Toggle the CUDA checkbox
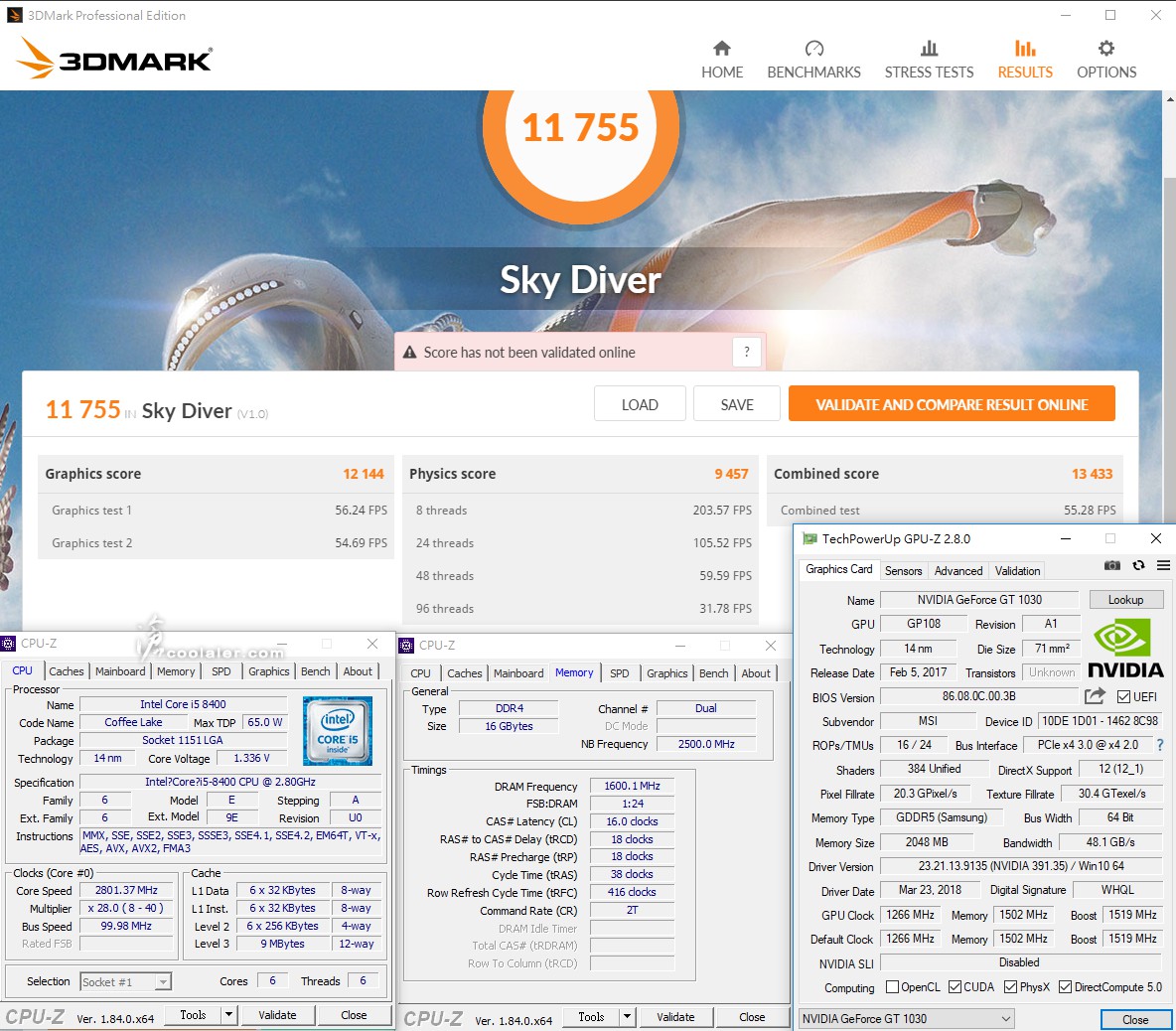The width and height of the screenshot is (1176, 1031). [x=955, y=986]
